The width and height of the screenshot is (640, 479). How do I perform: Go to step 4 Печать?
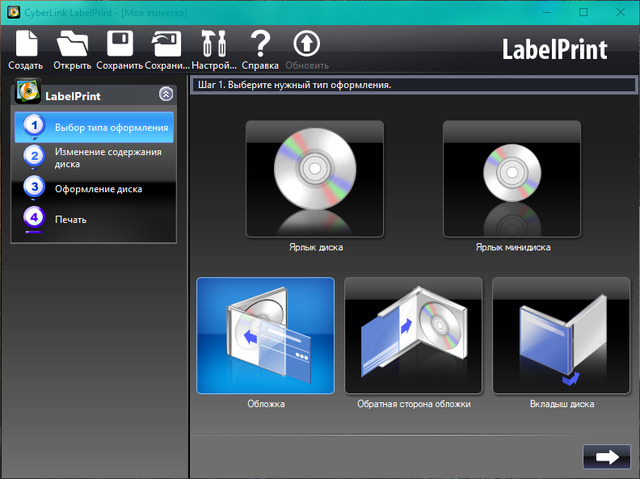[70, 218]
